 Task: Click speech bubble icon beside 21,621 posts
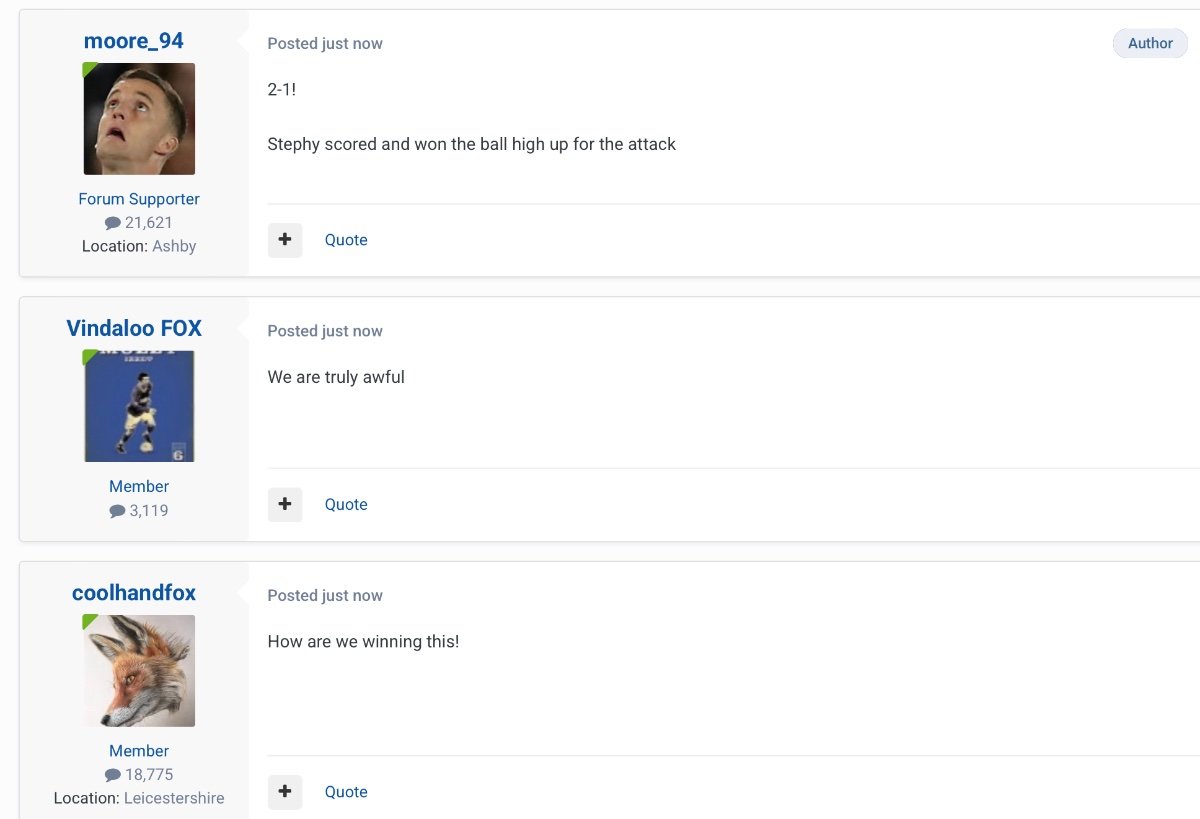pos(113,223)
